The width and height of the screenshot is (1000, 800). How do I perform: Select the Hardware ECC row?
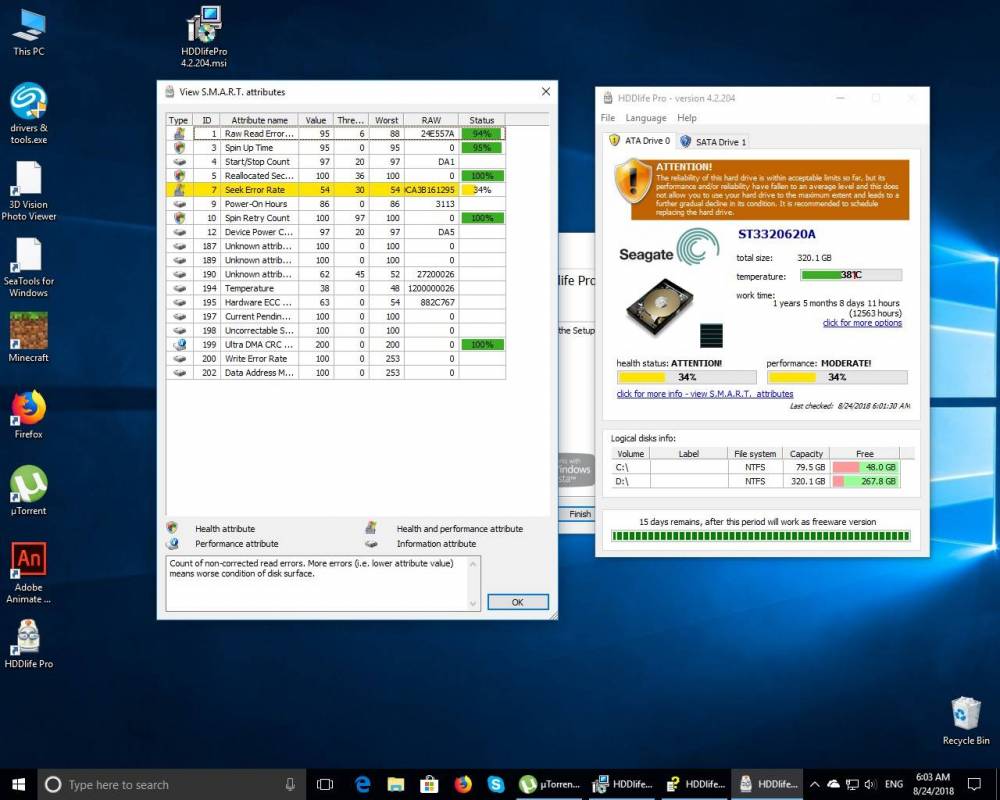tap(335, 302)
